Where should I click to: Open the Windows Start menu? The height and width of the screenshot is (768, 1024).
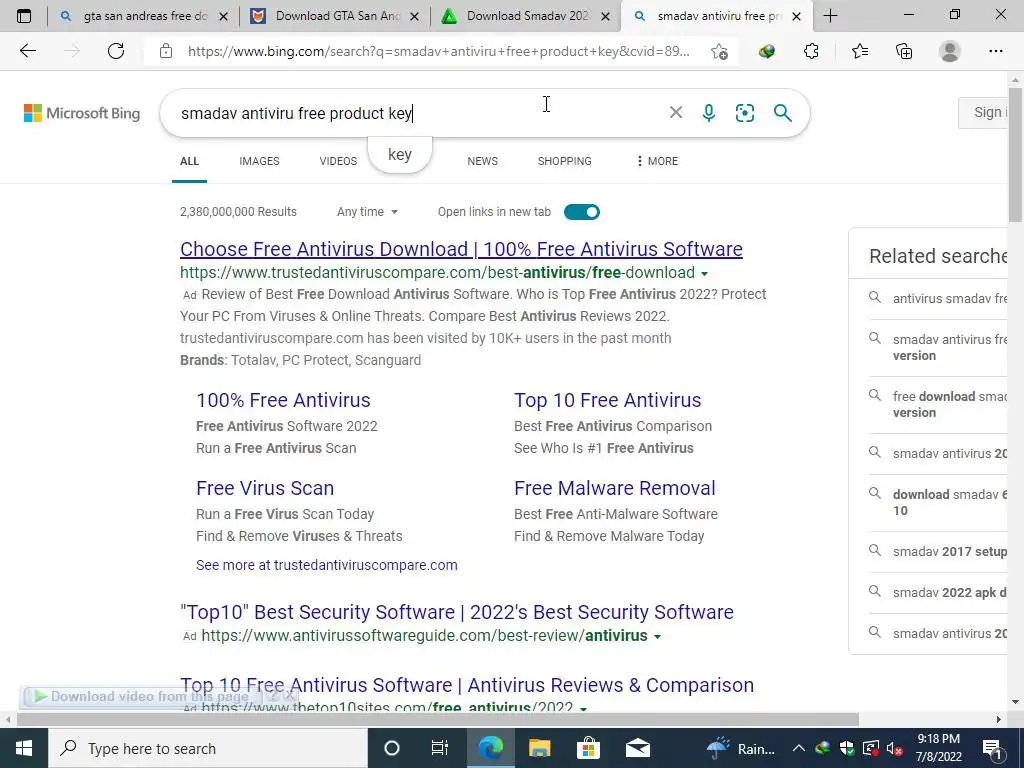pyautogui.click(x=24, y=748)
